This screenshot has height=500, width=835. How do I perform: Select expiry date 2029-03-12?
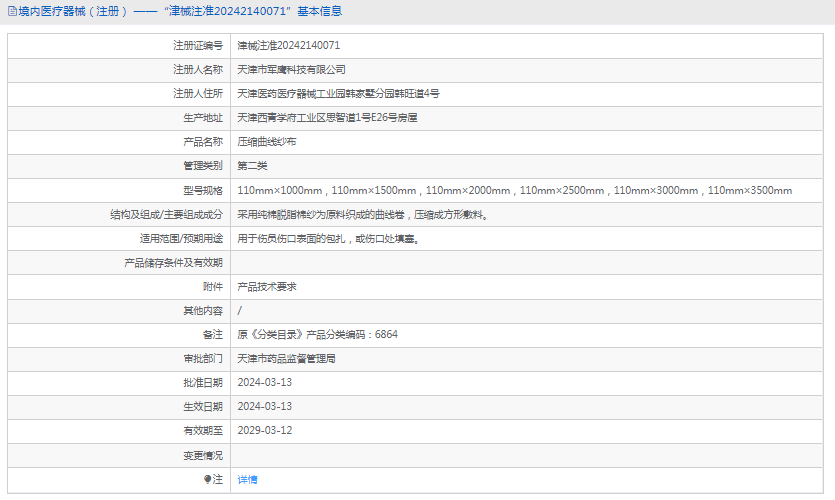(x=265, y=430)
